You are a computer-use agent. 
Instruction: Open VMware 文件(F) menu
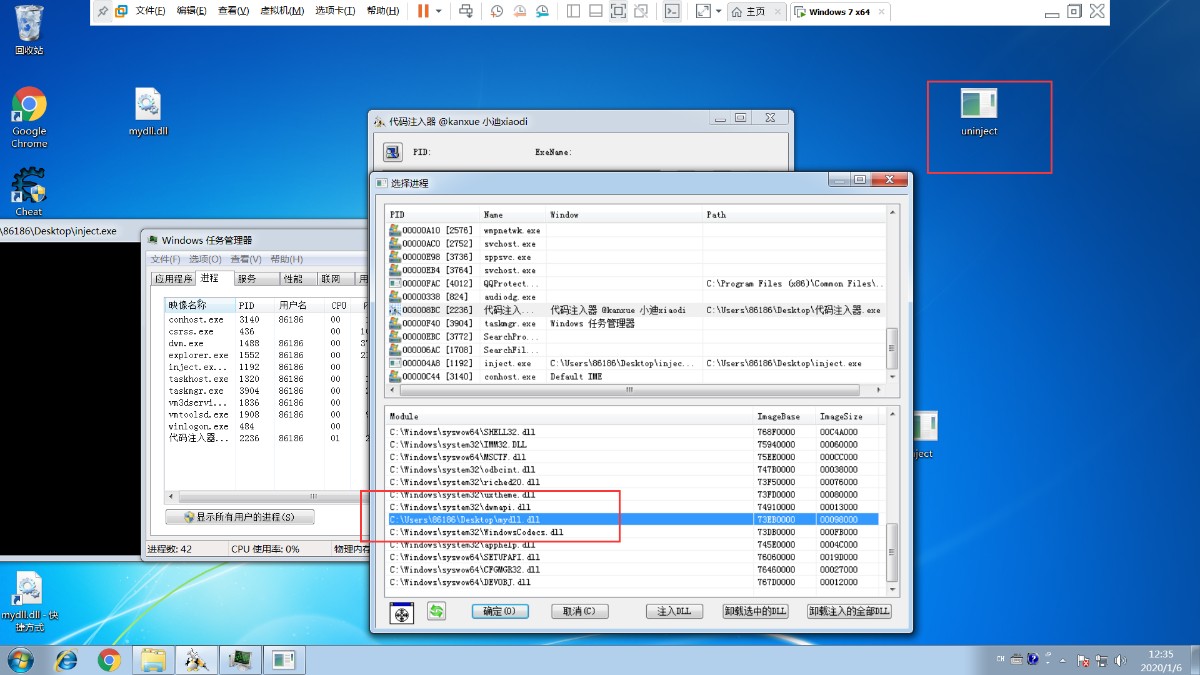tap(151, 11)
